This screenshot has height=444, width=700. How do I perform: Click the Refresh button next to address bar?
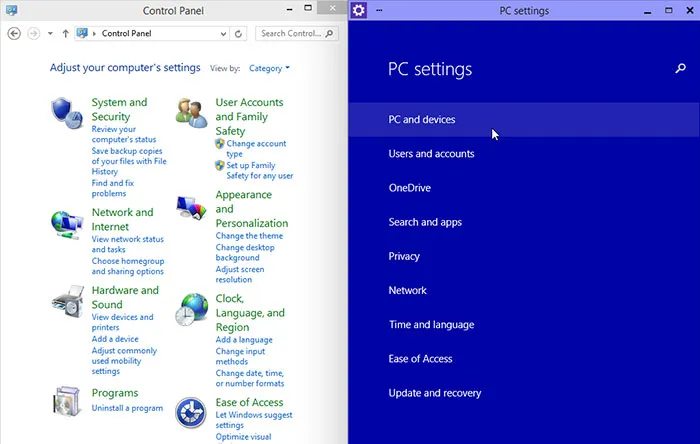[238, 33]
